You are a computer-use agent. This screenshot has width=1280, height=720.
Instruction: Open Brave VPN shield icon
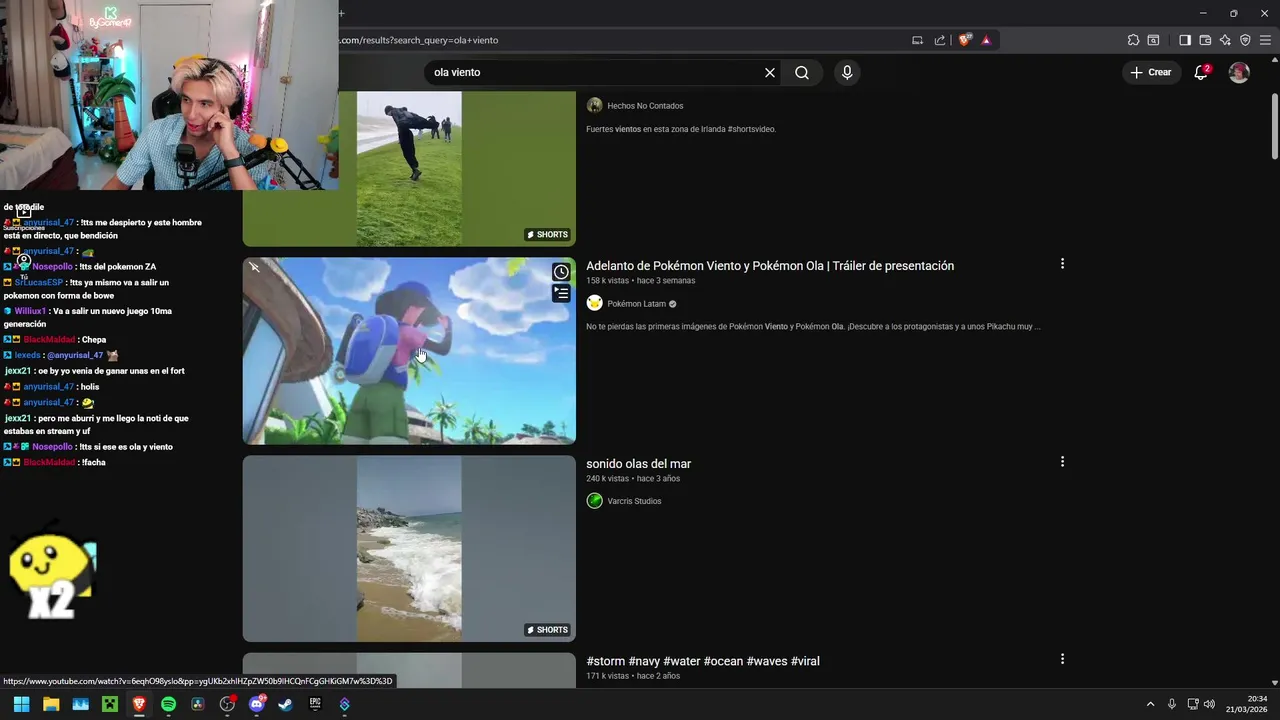pyautogui.click(x=1245, y=40)
